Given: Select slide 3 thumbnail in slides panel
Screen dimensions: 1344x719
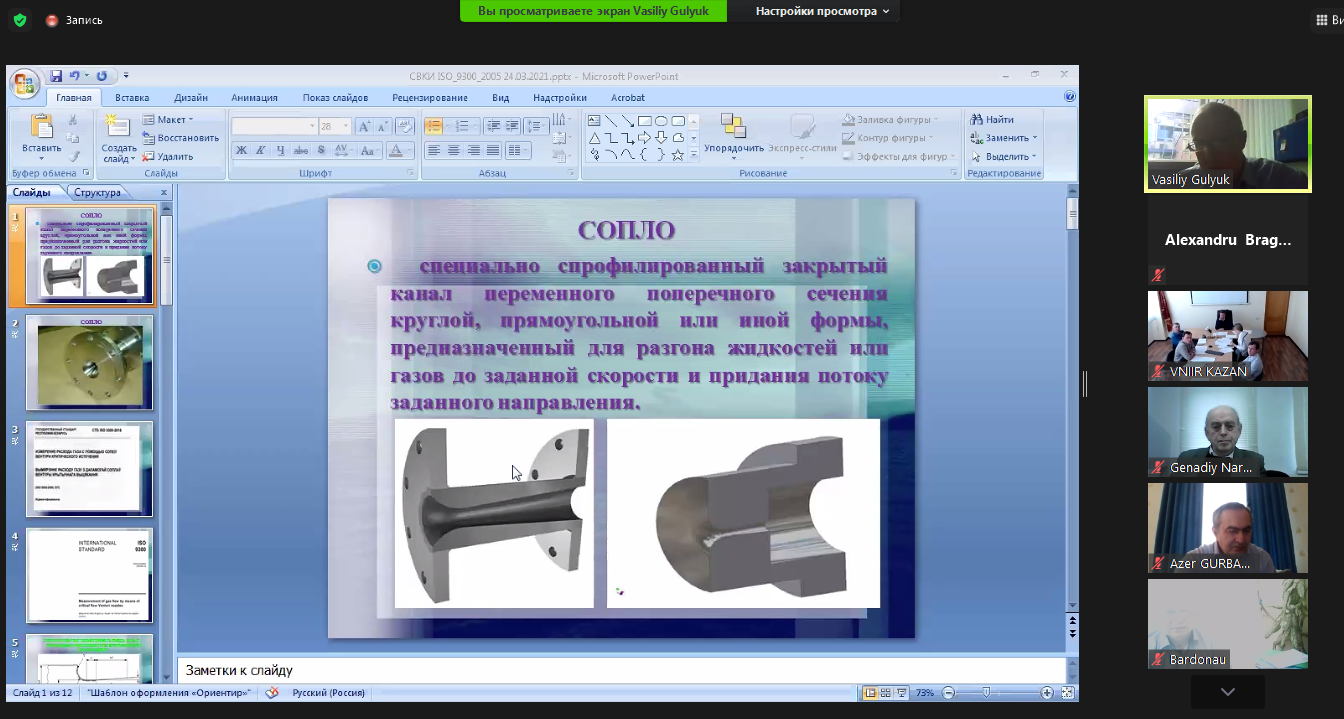Looking at the screenshot, I should pos(89,468).
